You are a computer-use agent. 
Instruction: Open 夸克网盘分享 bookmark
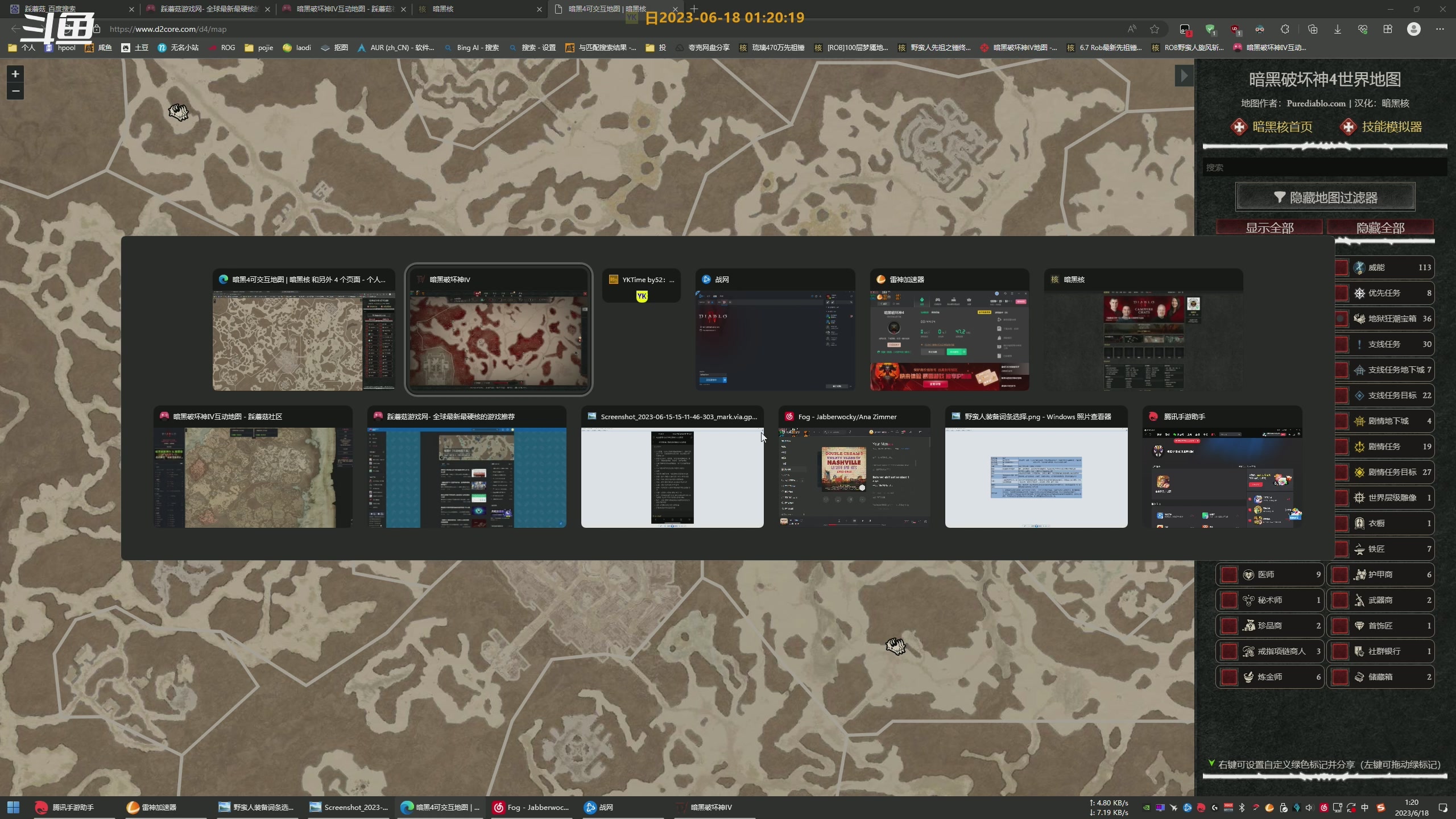(x=702, y=48)
